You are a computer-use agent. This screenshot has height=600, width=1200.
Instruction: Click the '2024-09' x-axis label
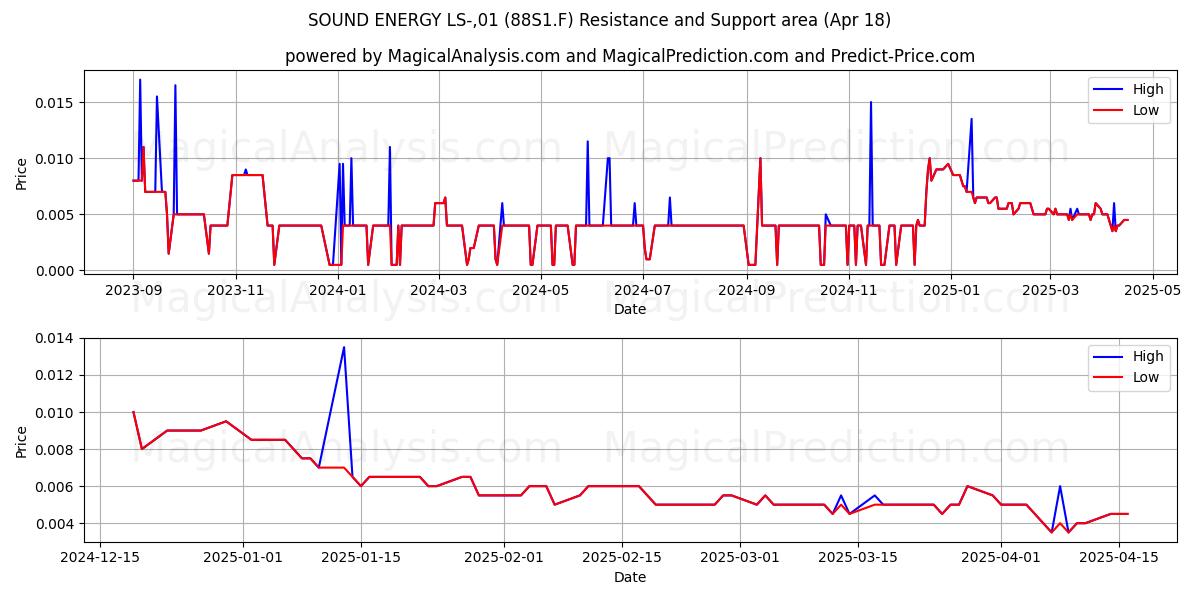tap(747, 291)
